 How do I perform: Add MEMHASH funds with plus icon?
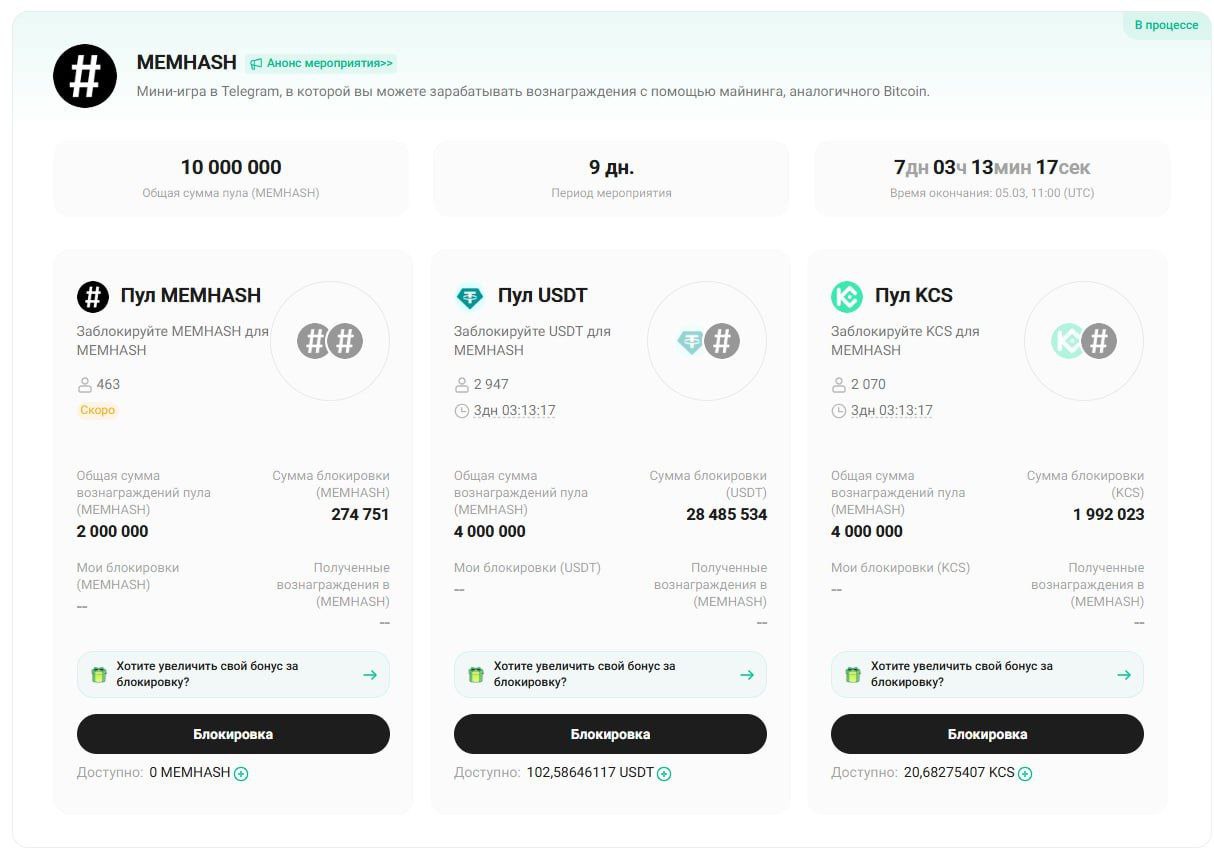tap(241, 773)
